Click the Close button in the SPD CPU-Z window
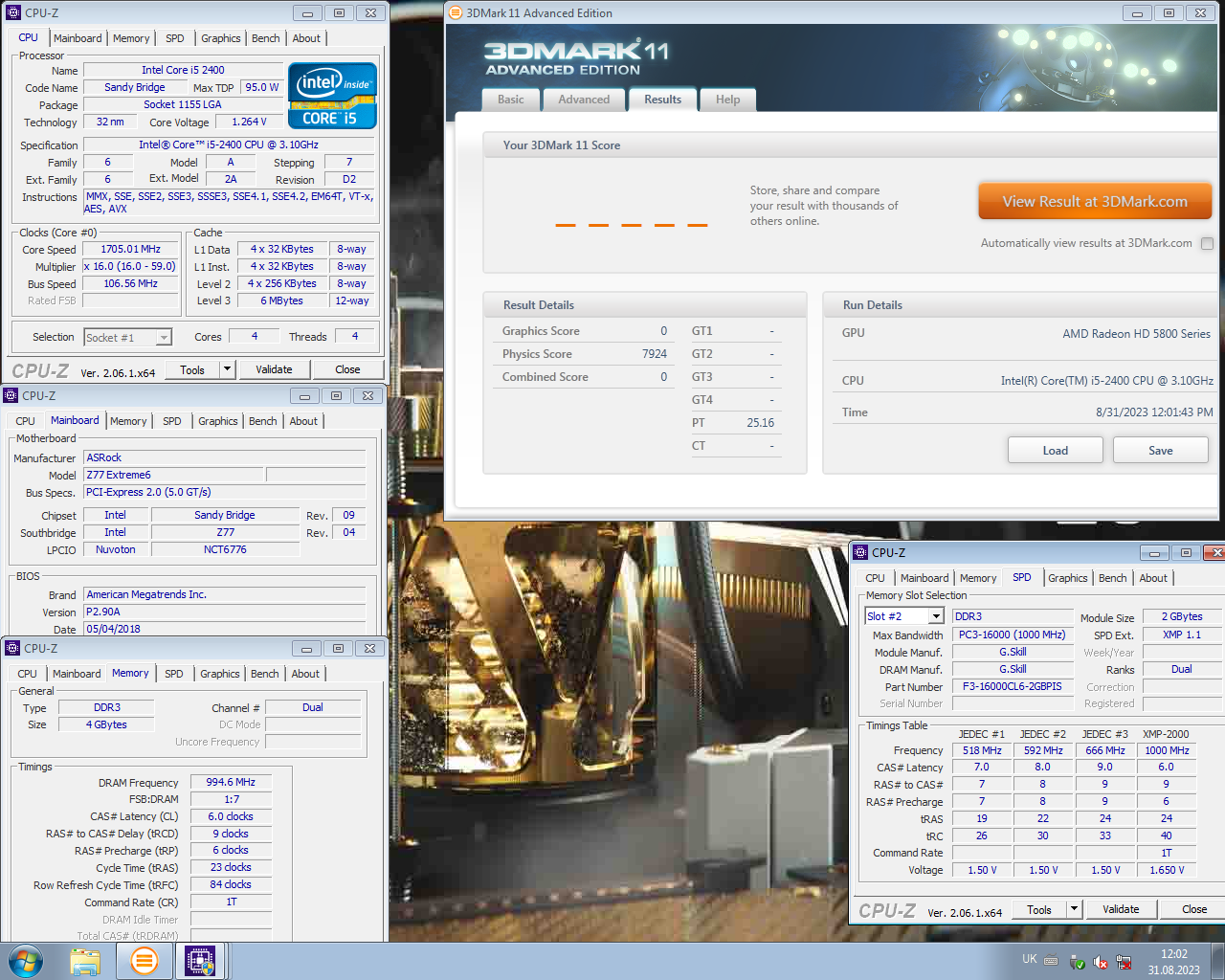1225x980 pixels. pyautogui.click(x=1194, y=909)
